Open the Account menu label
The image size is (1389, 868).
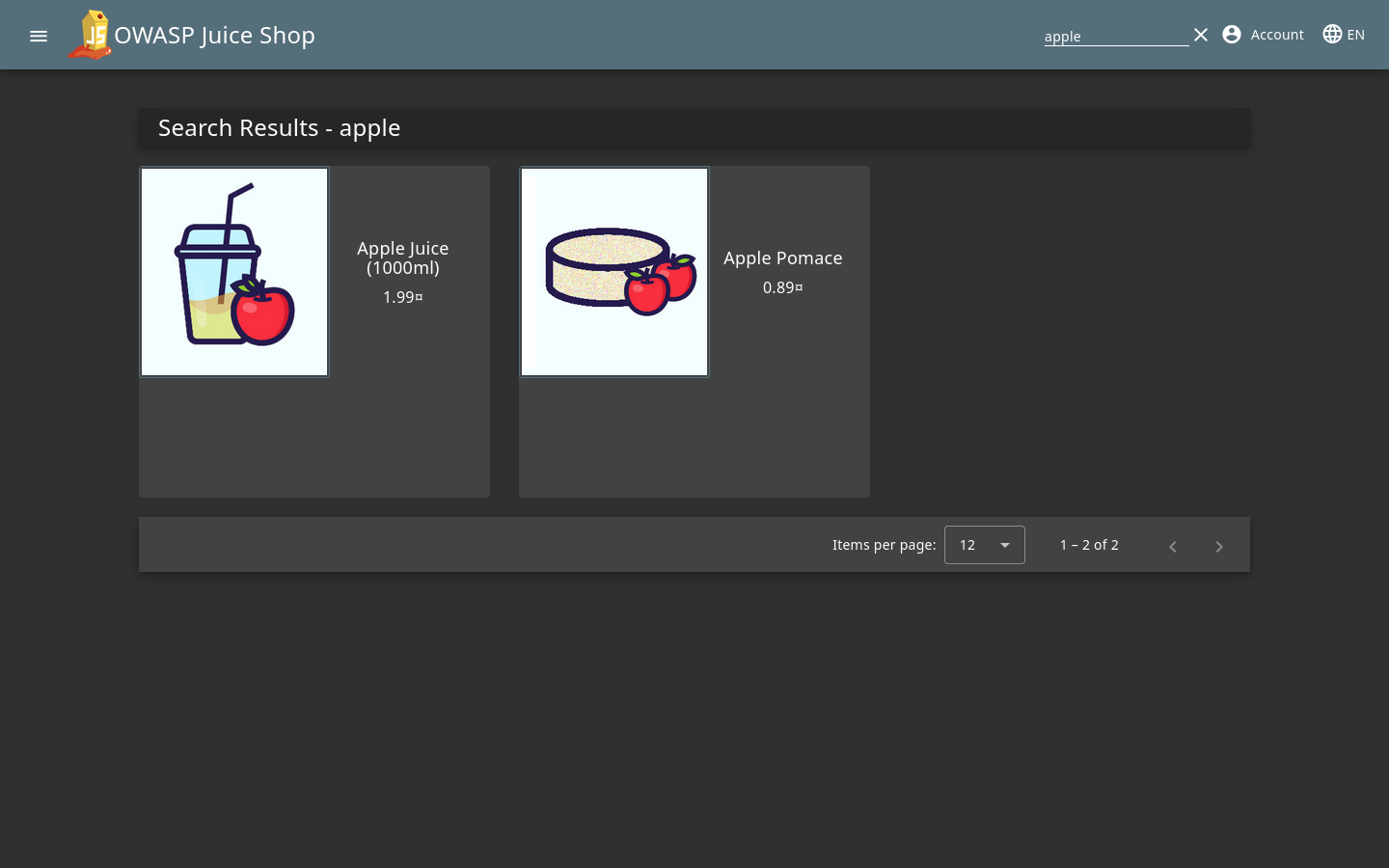1277,35
